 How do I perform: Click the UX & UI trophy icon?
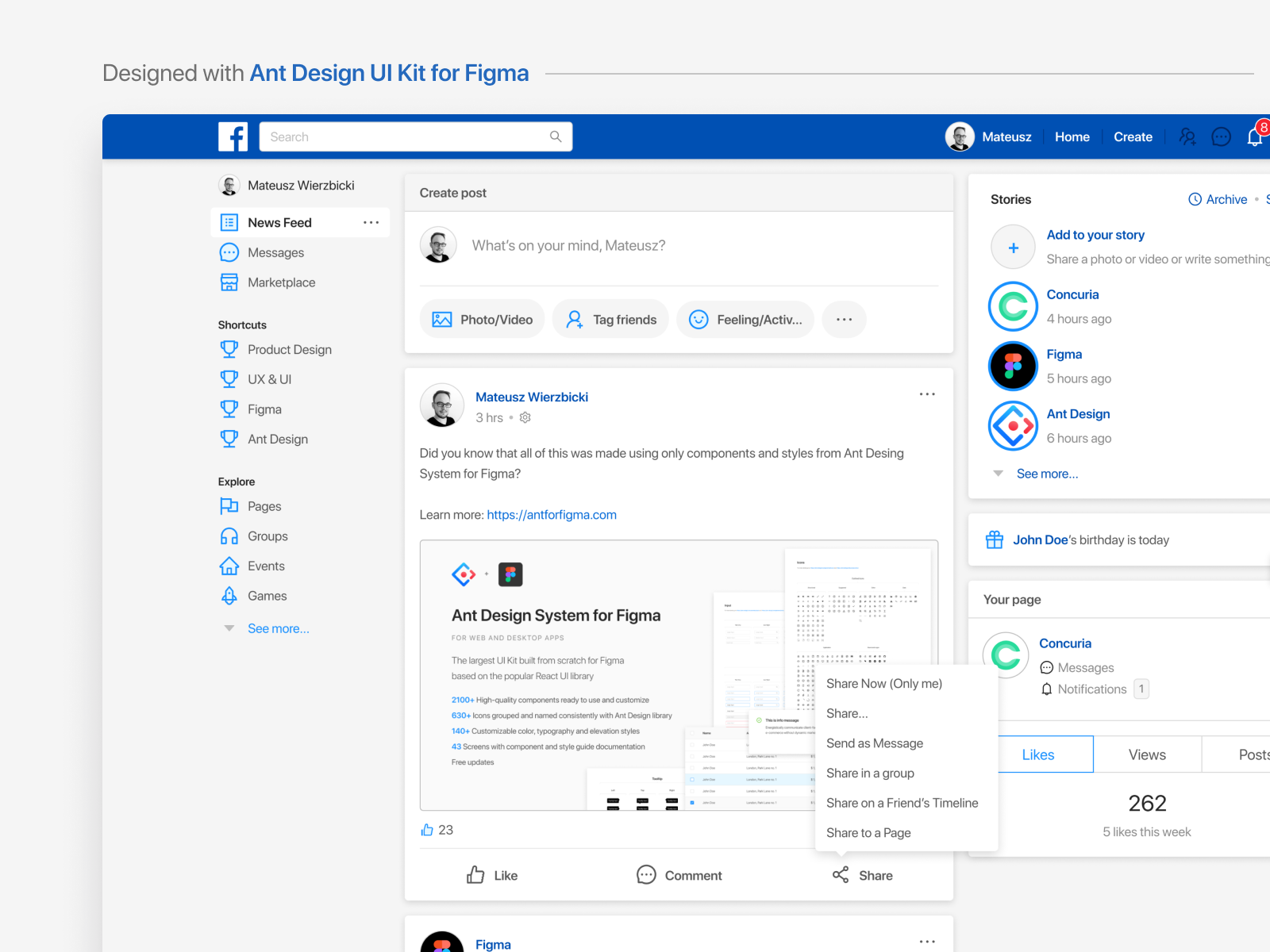point(229,379)
